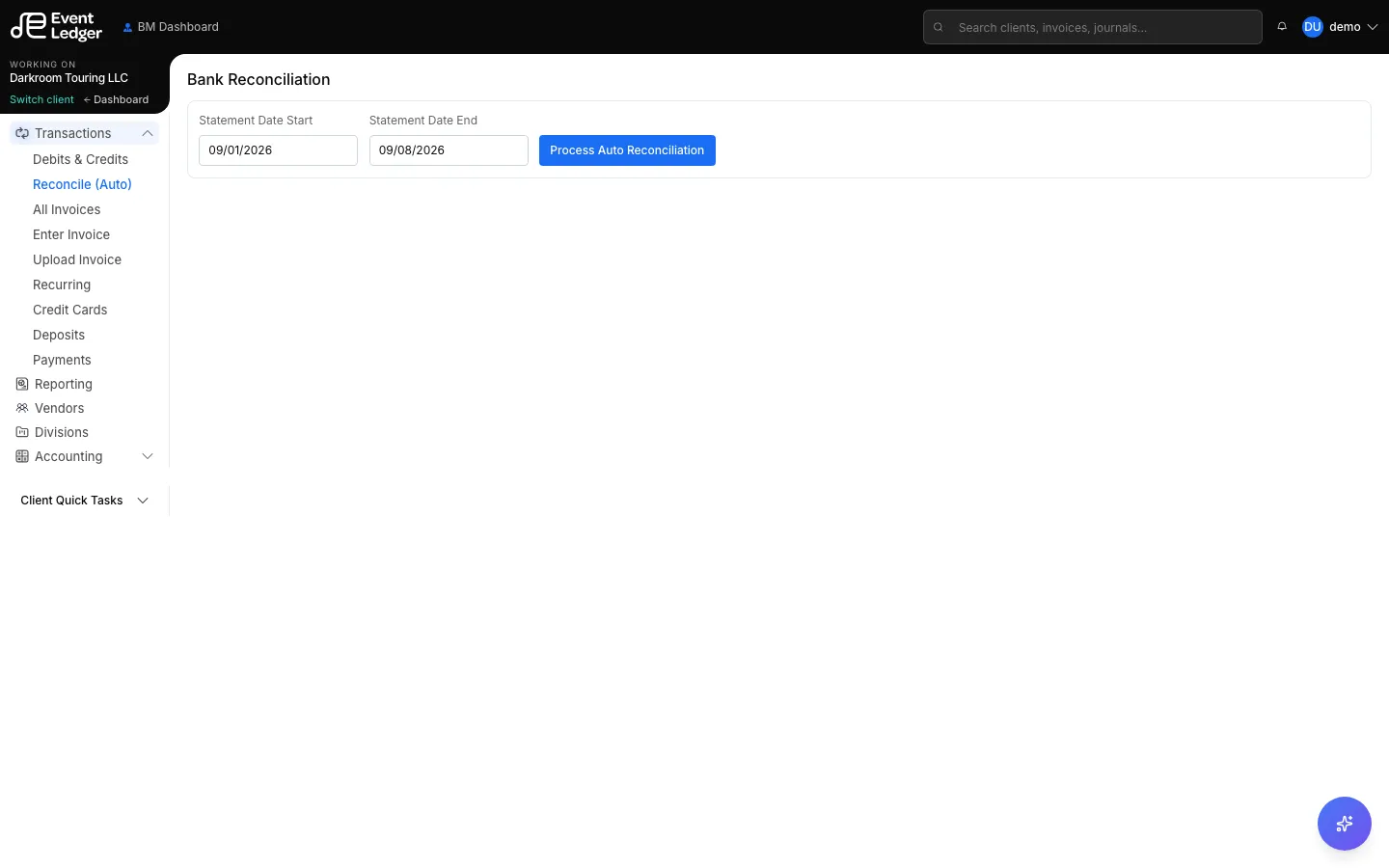Click the Bank Reconciliation heading
Viewport: 1389px width, 868px height.
pos(259,80)
